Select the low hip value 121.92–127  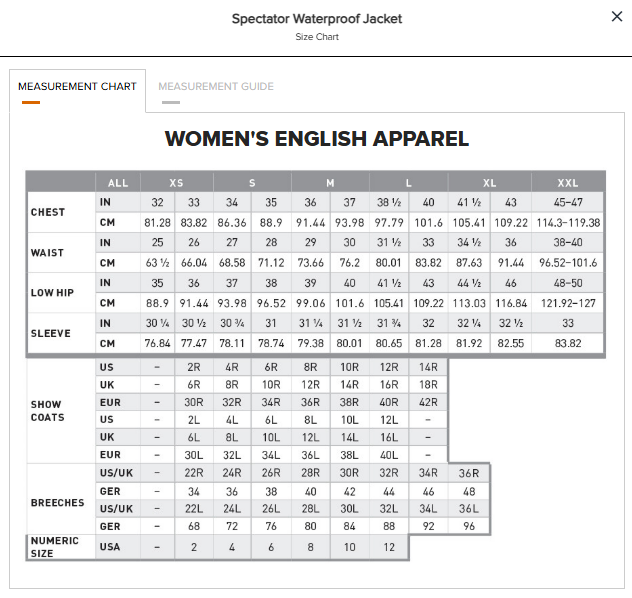tap(568, 303)
